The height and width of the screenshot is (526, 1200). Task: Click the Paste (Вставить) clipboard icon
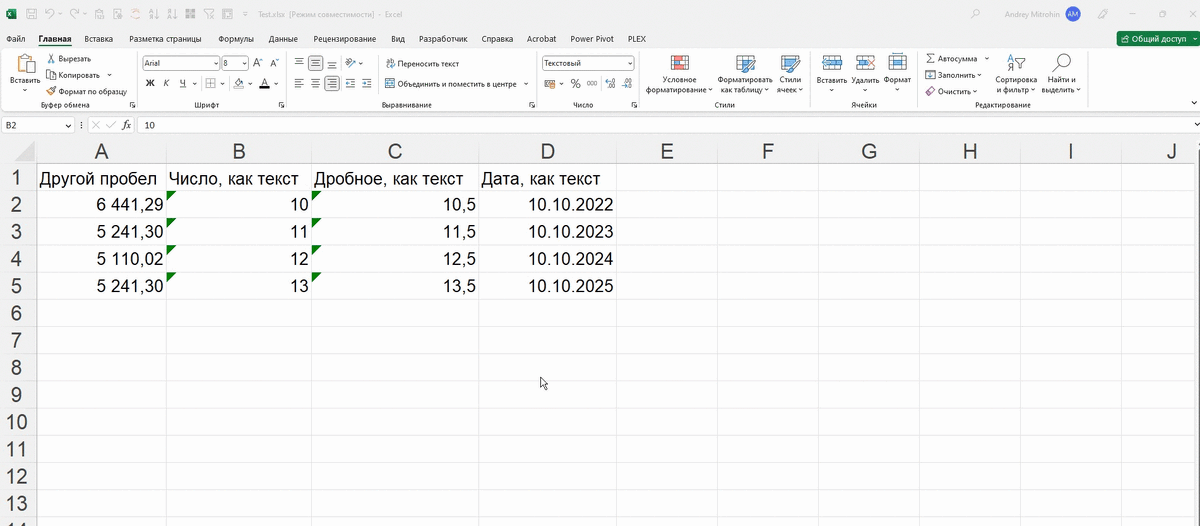25,65
